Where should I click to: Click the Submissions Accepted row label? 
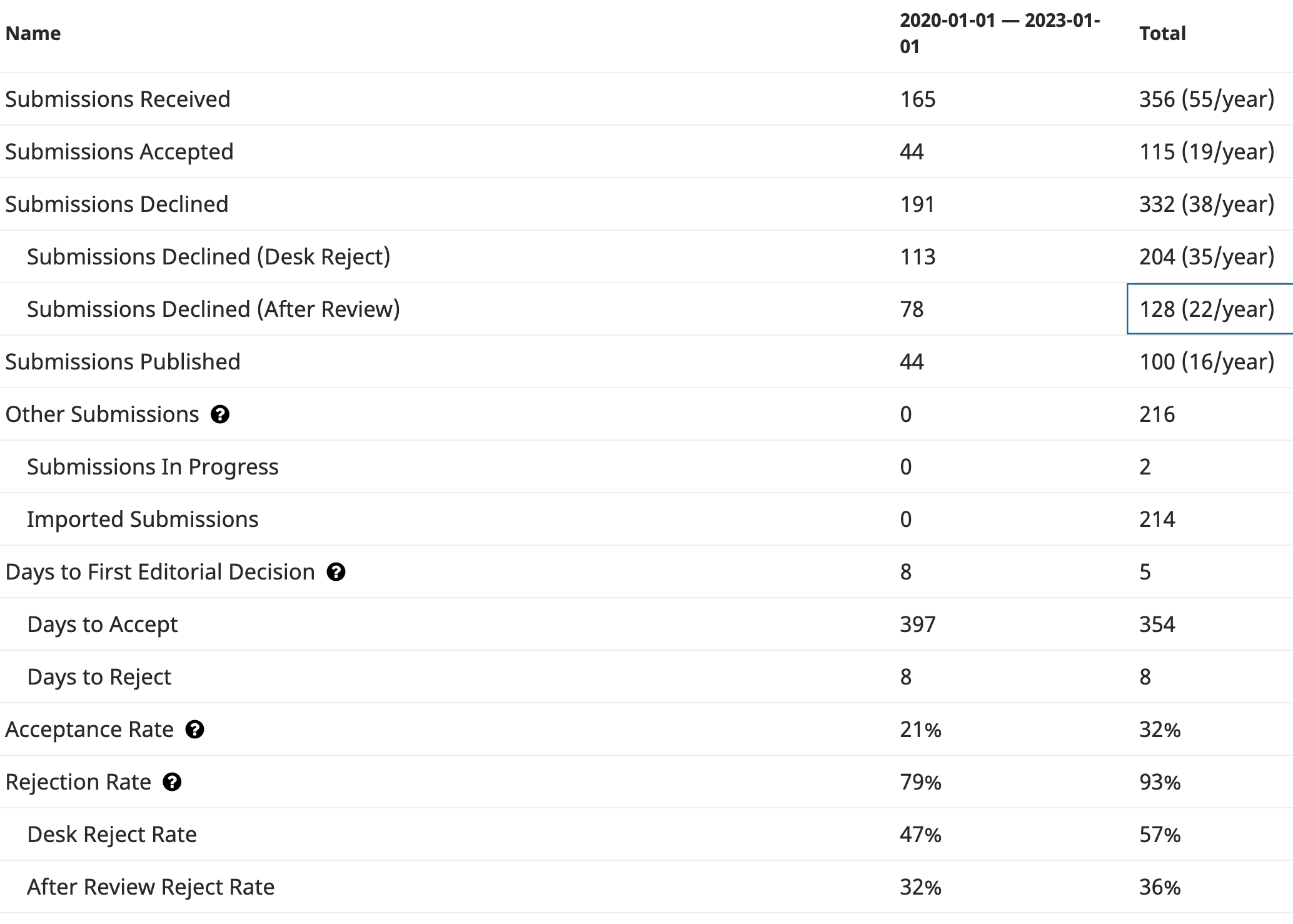[119, 152]
